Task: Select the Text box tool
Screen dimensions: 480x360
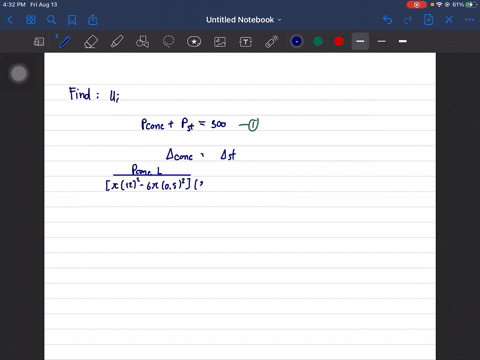Action: pyautogui.click(x=246, y=42)
